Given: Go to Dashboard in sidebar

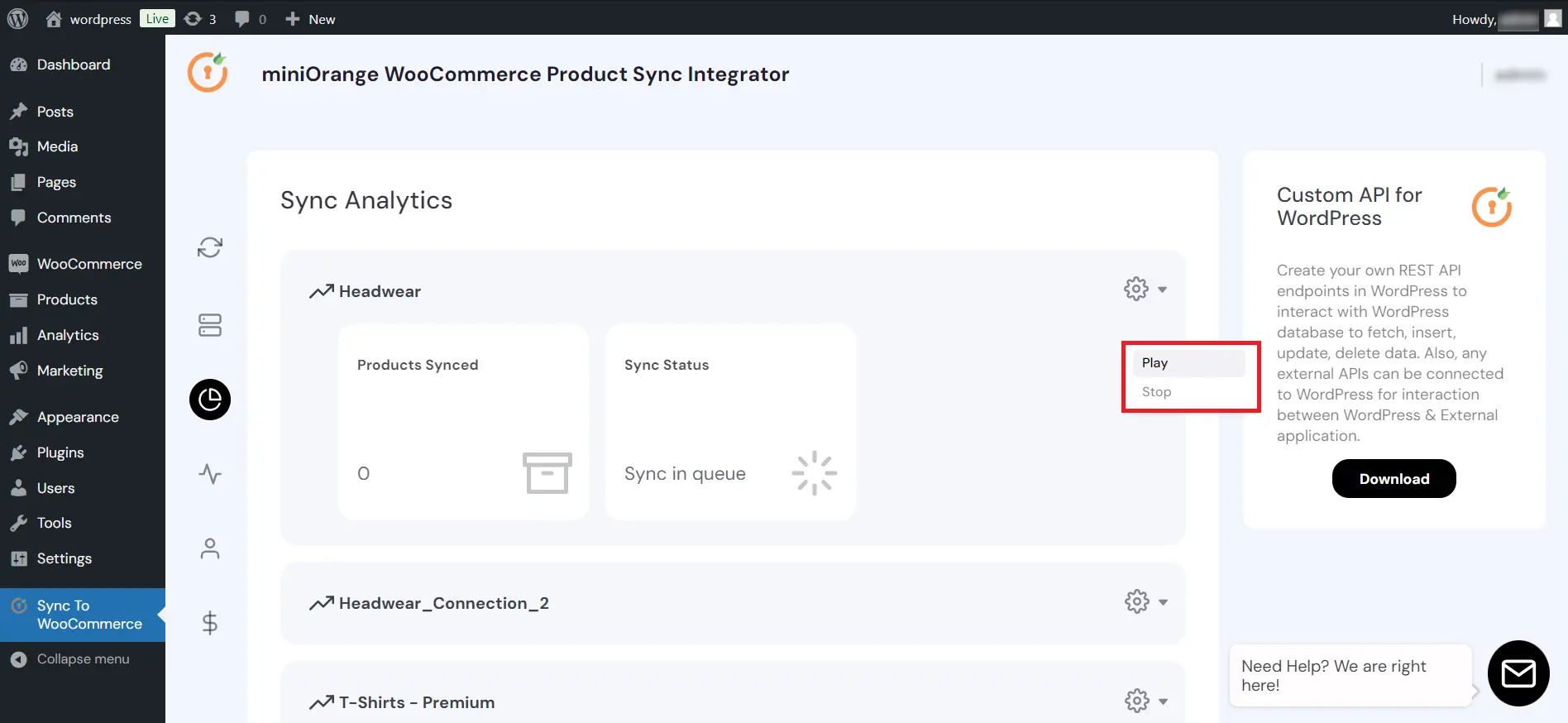Looking at the screenshot, I should click(x=83, y=65).
